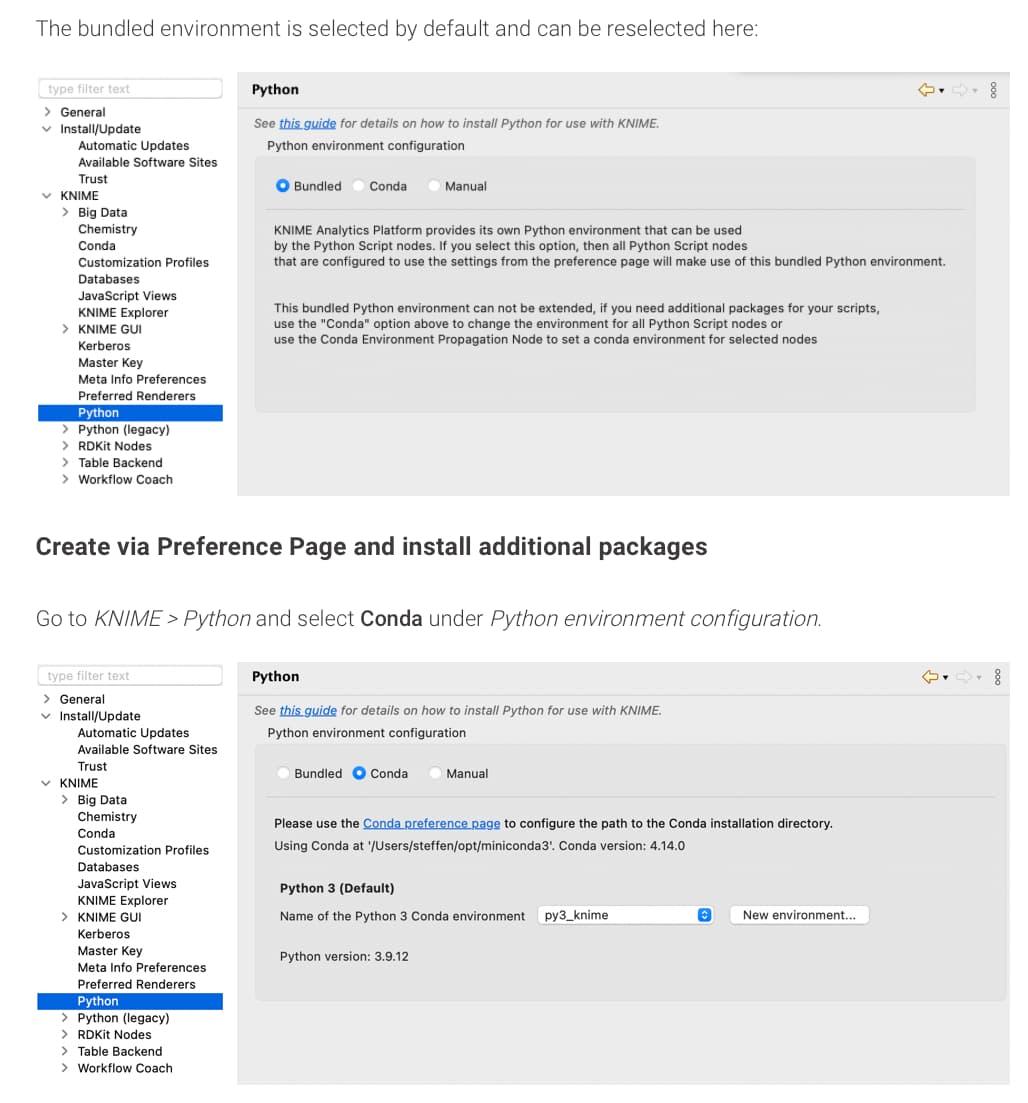Select Kerberos in the bottom tree
Screen dimensions: 1028x1103
(x=103, y=934)
